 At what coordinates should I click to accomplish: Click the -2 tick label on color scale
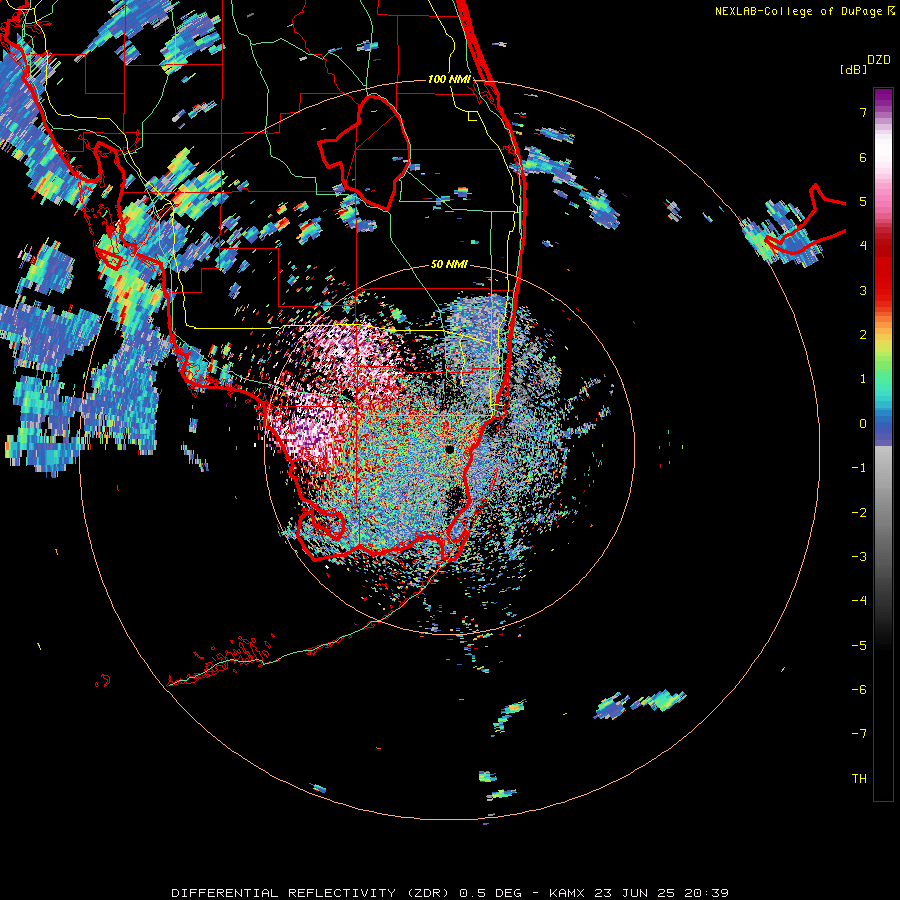[859, 513]
